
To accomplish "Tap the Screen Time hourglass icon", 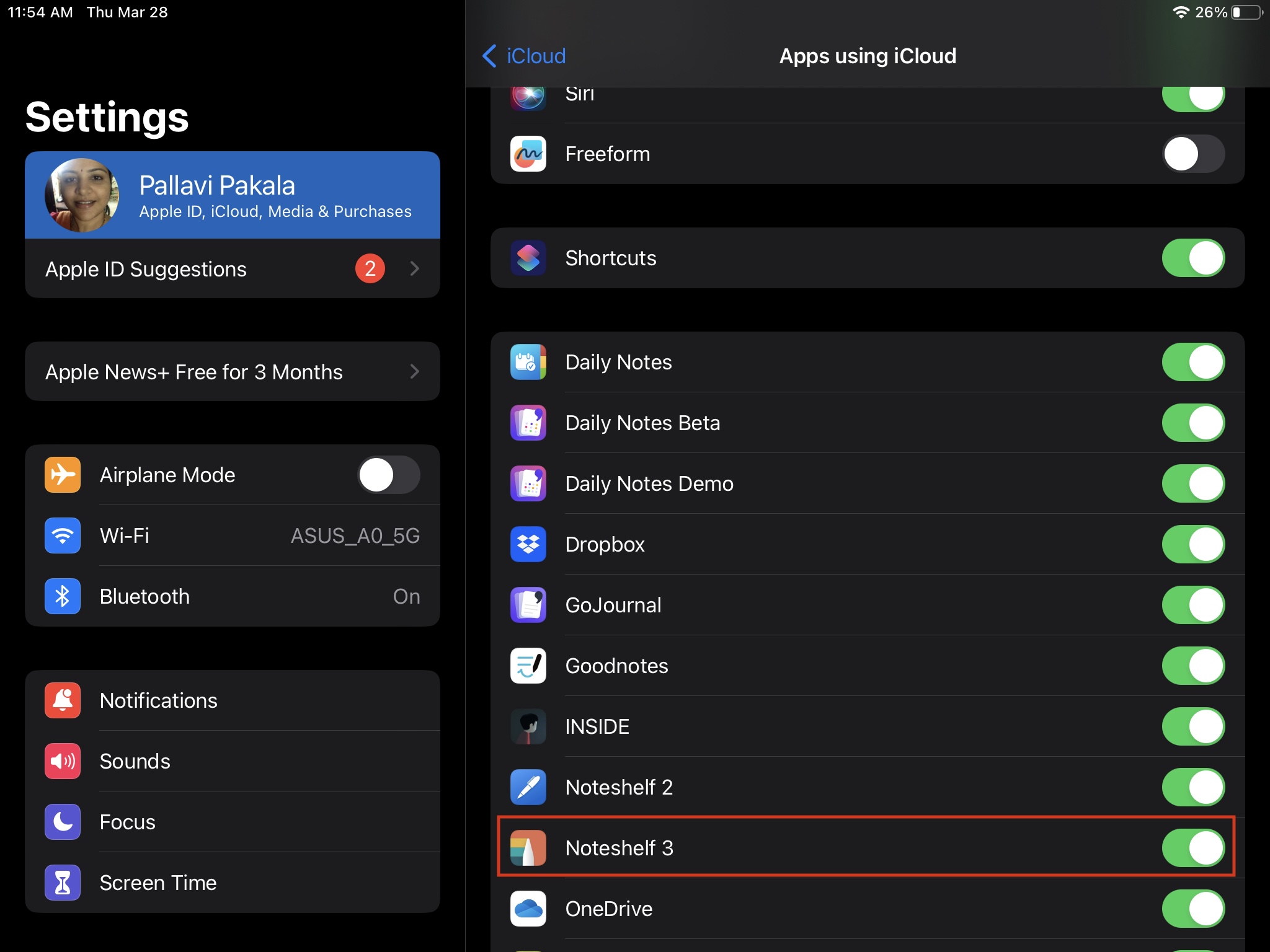I will coord(63,883).
